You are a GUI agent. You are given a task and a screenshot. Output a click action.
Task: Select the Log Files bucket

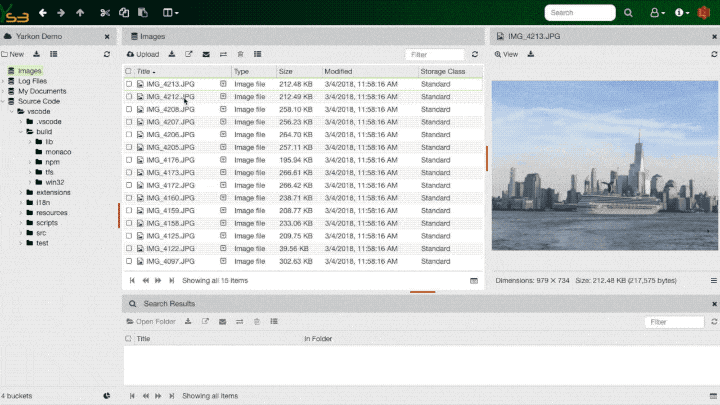pos(32,81)
